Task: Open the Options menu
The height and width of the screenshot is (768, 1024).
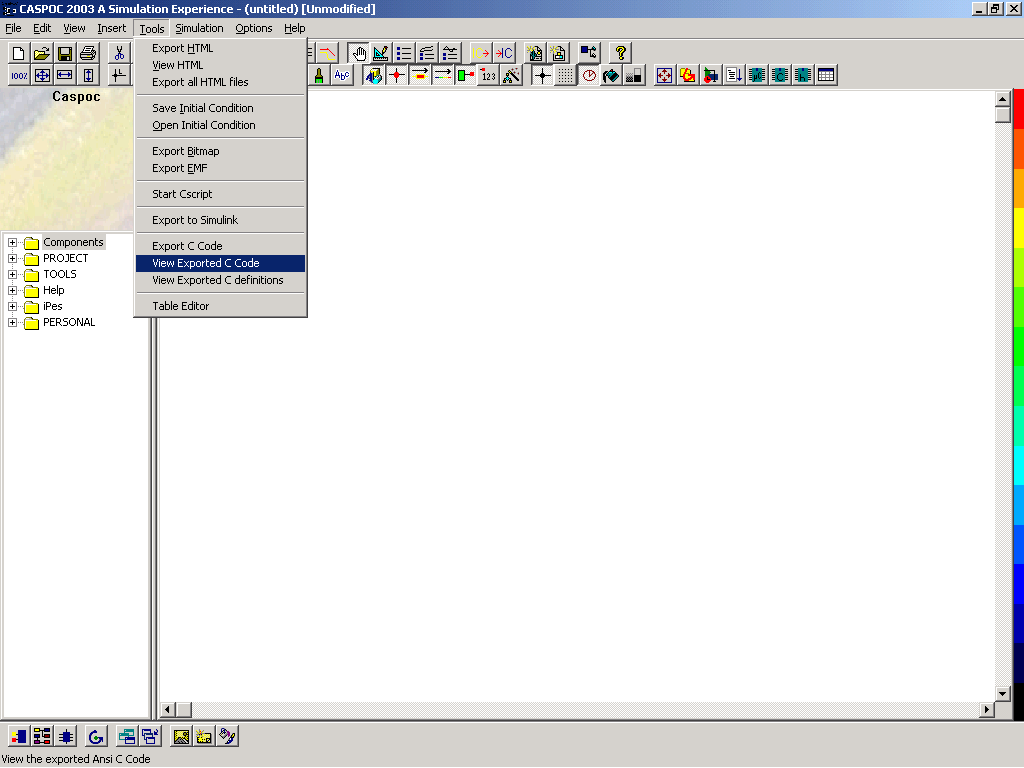Action: tap(253, 28)
